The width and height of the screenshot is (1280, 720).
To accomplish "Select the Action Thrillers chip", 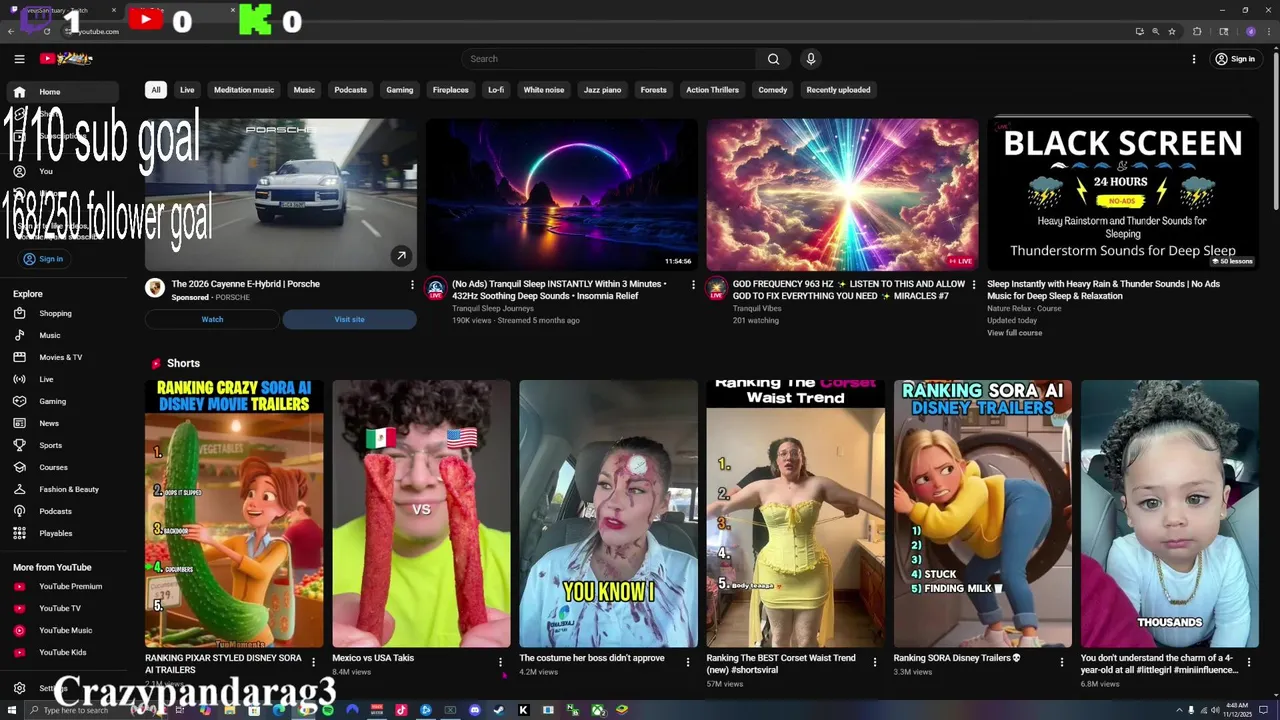I will point(712,90).
